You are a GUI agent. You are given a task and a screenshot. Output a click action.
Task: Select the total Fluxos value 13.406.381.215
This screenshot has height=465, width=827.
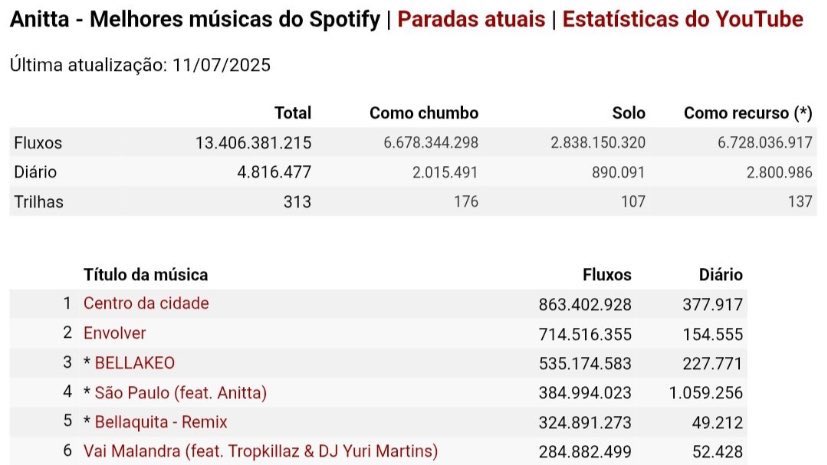click(253, 143)
